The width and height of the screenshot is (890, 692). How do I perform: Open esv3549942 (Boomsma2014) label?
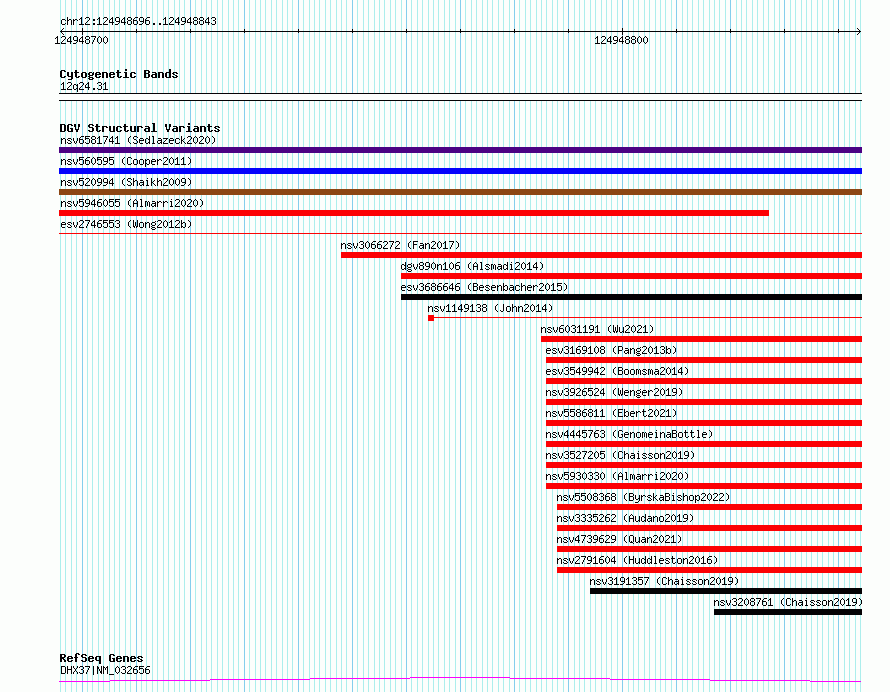coord(617,371)
